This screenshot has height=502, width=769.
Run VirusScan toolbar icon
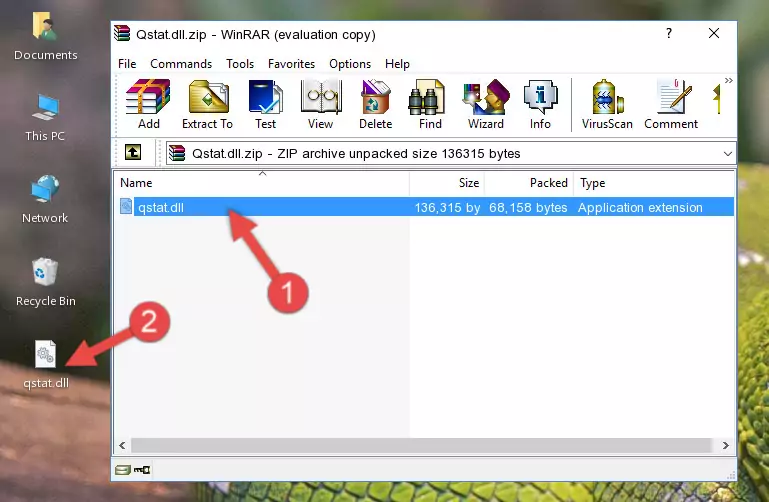tap(607, 104)
